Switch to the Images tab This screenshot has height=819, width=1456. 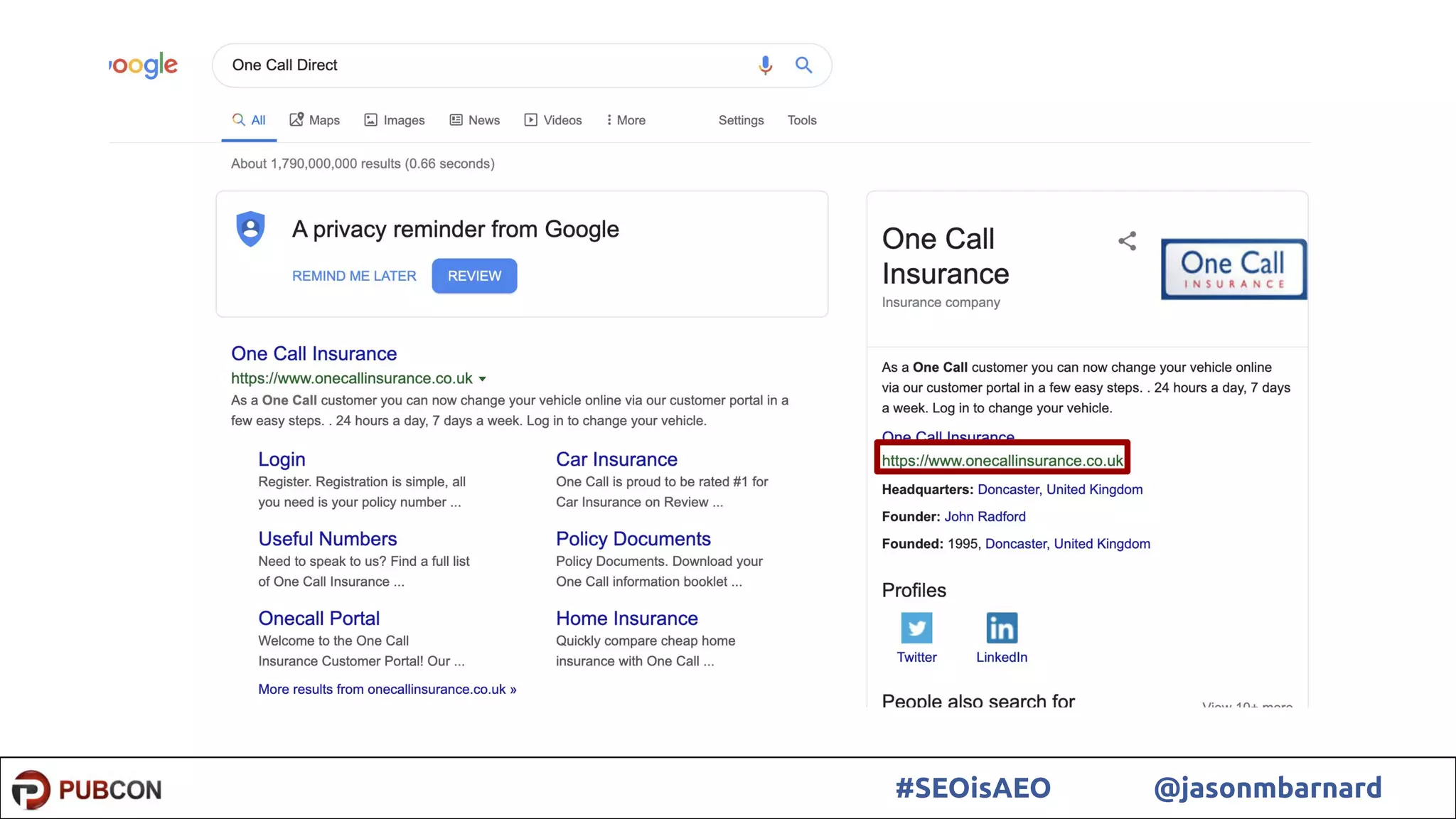(x=395, y=120)
